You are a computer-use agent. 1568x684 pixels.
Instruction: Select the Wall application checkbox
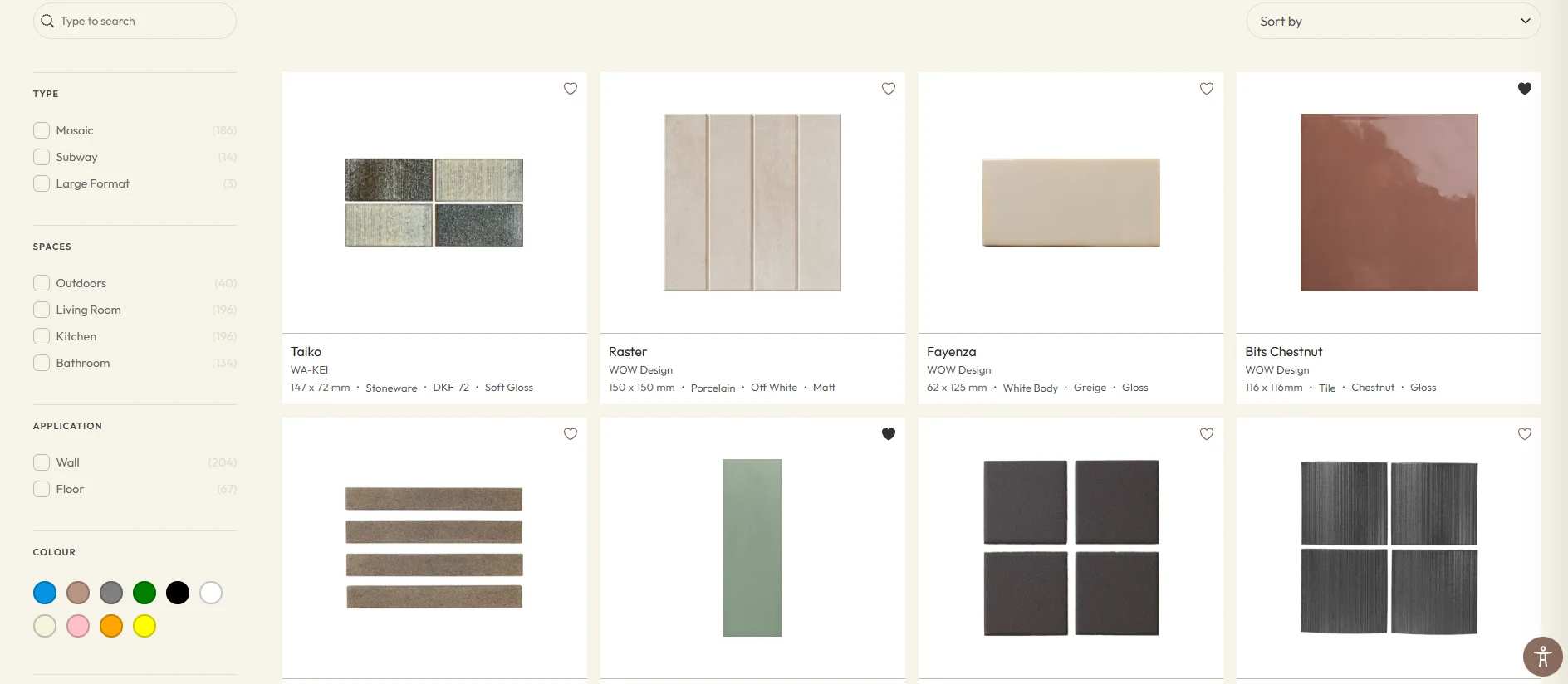pyautogui.click(x=42, y=462)
